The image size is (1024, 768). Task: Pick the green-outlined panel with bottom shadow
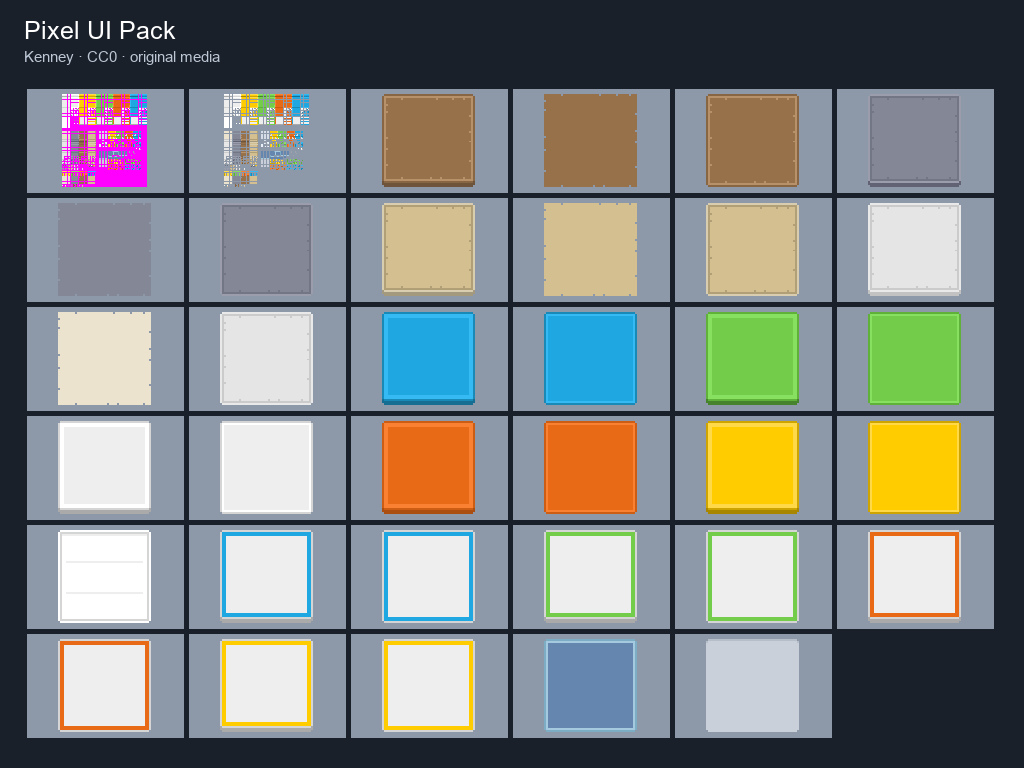(x=590, y=577)
